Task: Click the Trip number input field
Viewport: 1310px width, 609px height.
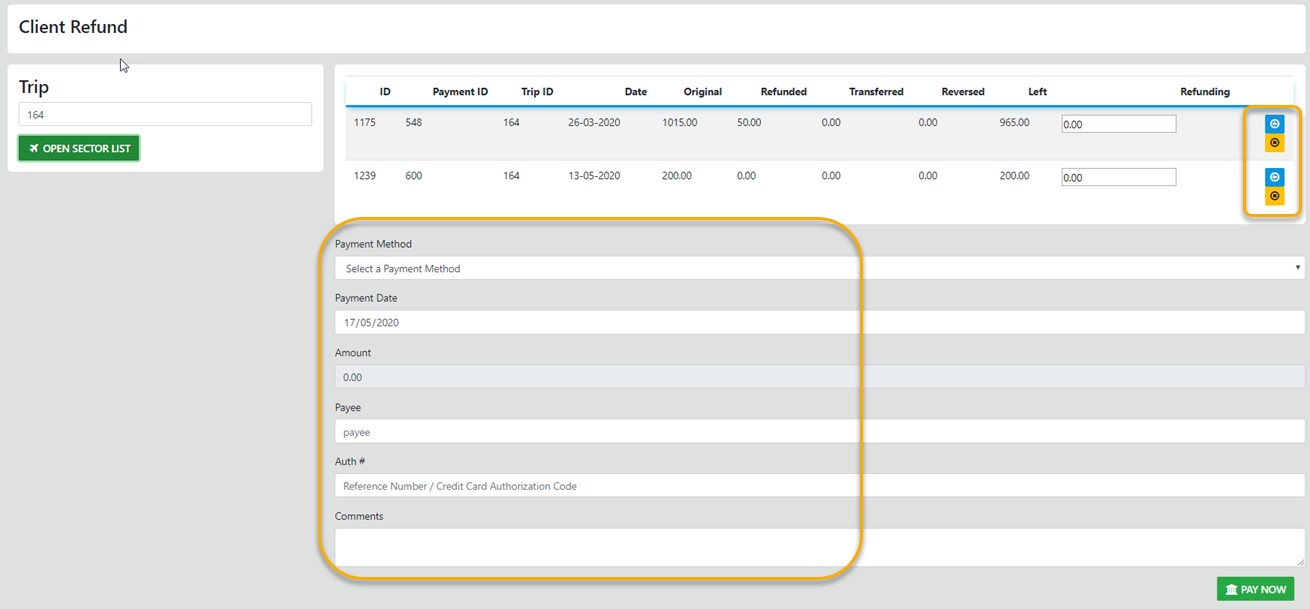Action: coord(165,114)
